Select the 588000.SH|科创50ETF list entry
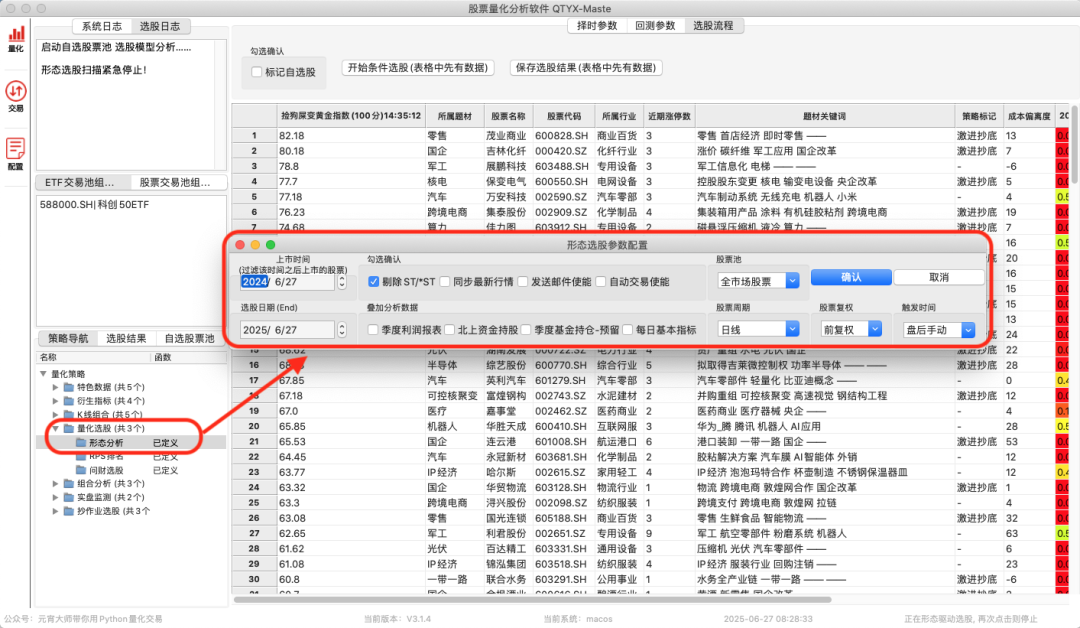The image size is (1080, 628). [94, 205]
